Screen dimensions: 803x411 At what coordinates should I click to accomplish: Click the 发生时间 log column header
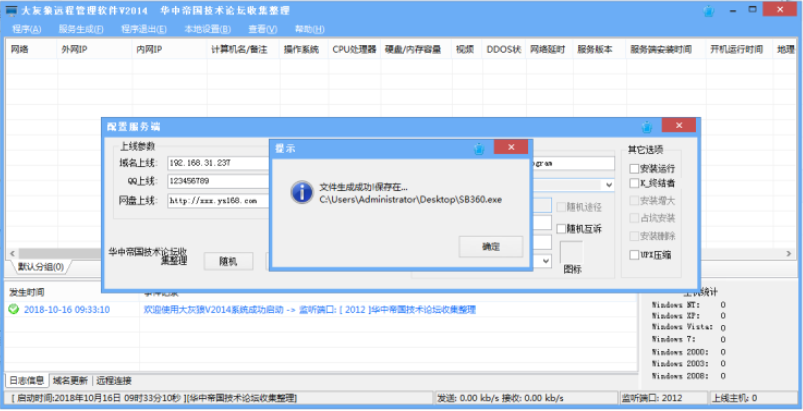[x=27, y=292]
